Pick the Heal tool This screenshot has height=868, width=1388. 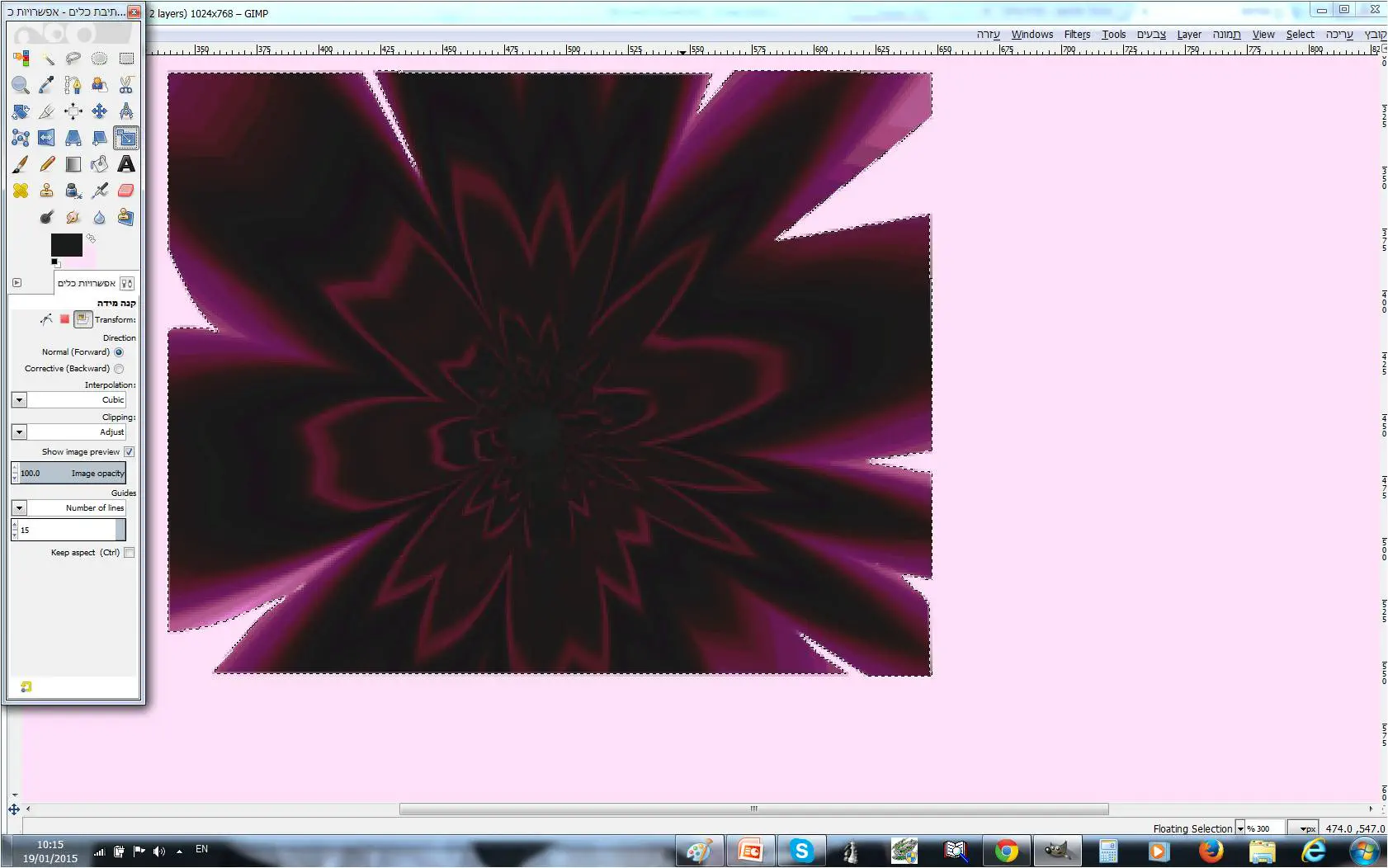pos(21,191)
